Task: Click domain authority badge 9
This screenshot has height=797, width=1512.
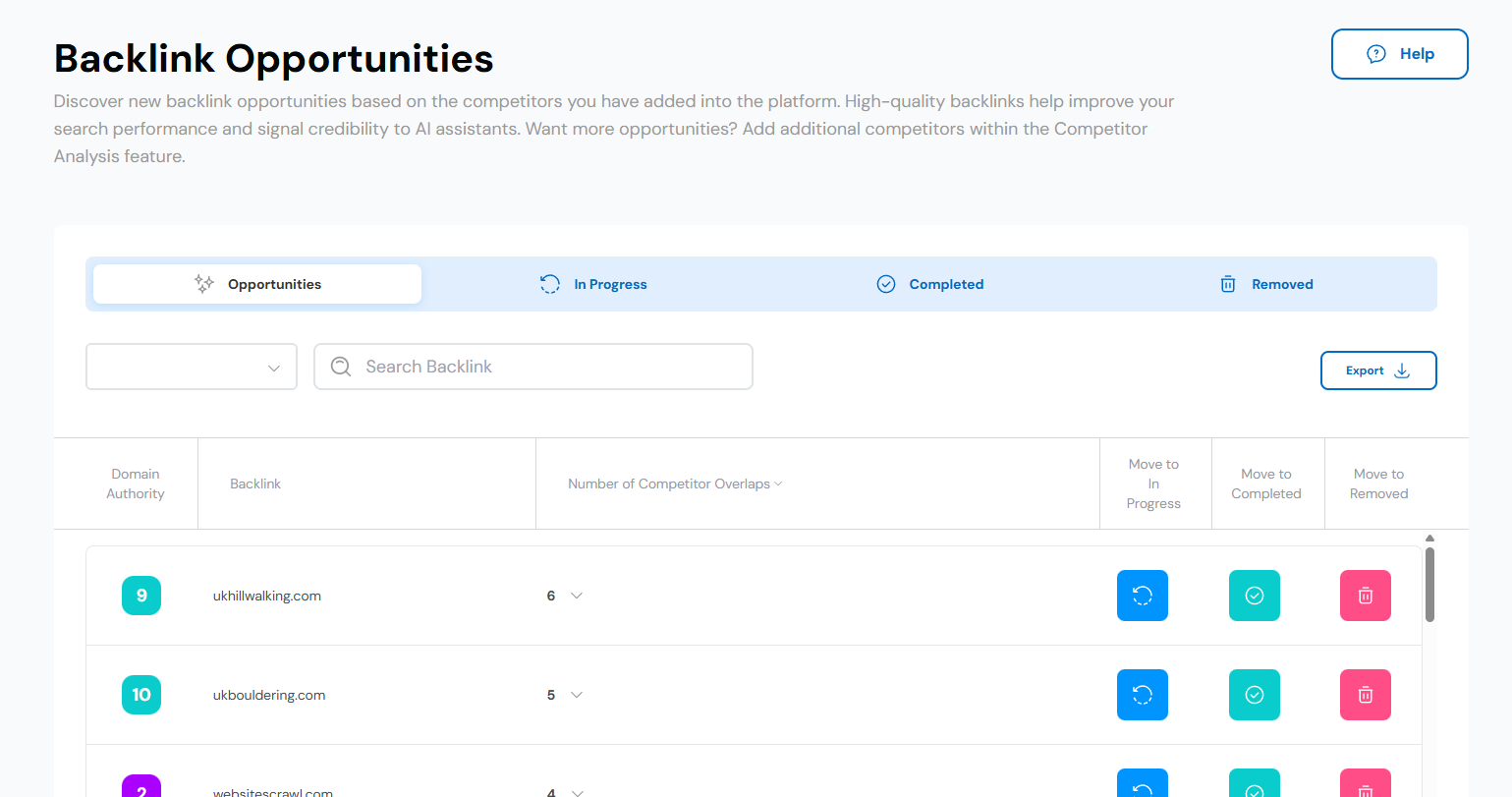Action: (x=141, y=596)
